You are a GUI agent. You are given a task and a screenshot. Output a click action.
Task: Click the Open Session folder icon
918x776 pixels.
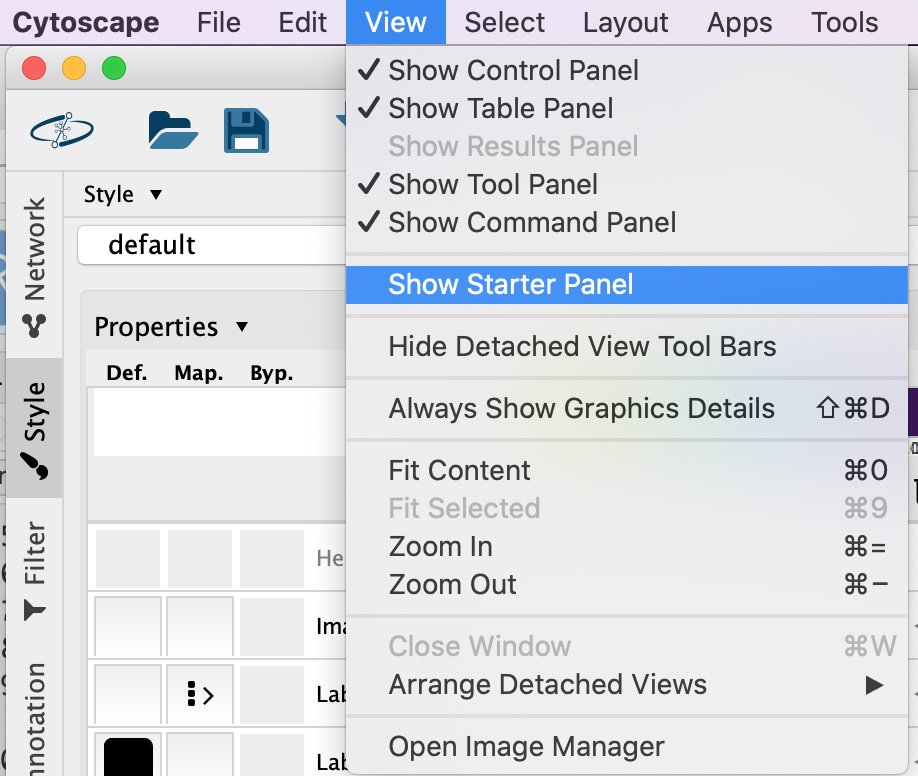coord(173,130)
